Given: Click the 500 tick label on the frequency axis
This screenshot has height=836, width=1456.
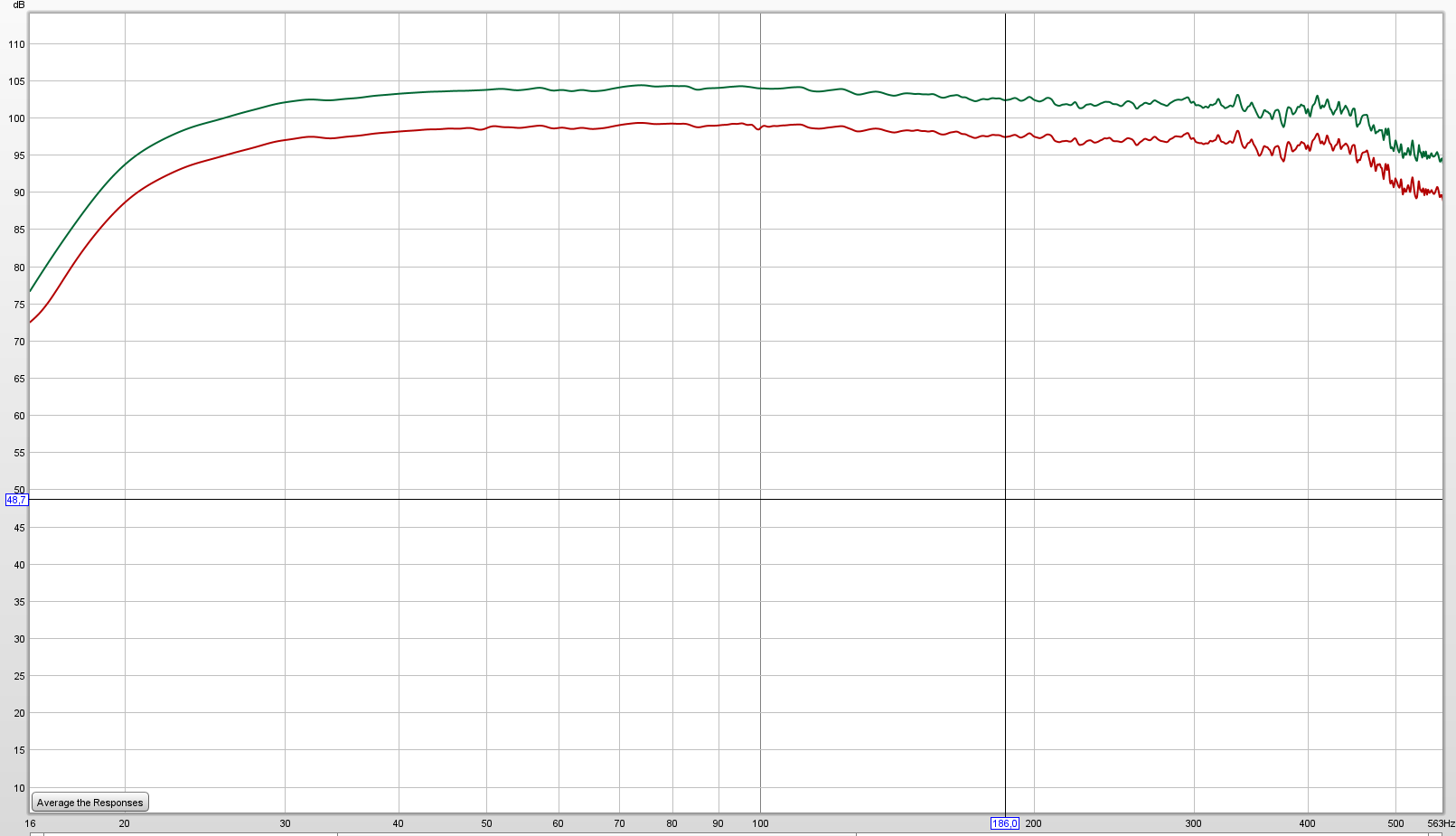Looking at the screenshot, I should pos(1395,823).
